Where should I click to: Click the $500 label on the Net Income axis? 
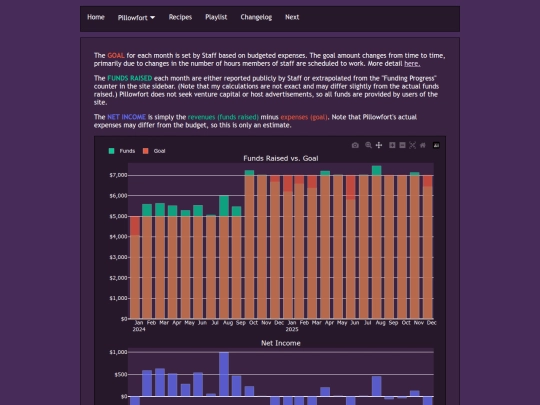point(121,374)
